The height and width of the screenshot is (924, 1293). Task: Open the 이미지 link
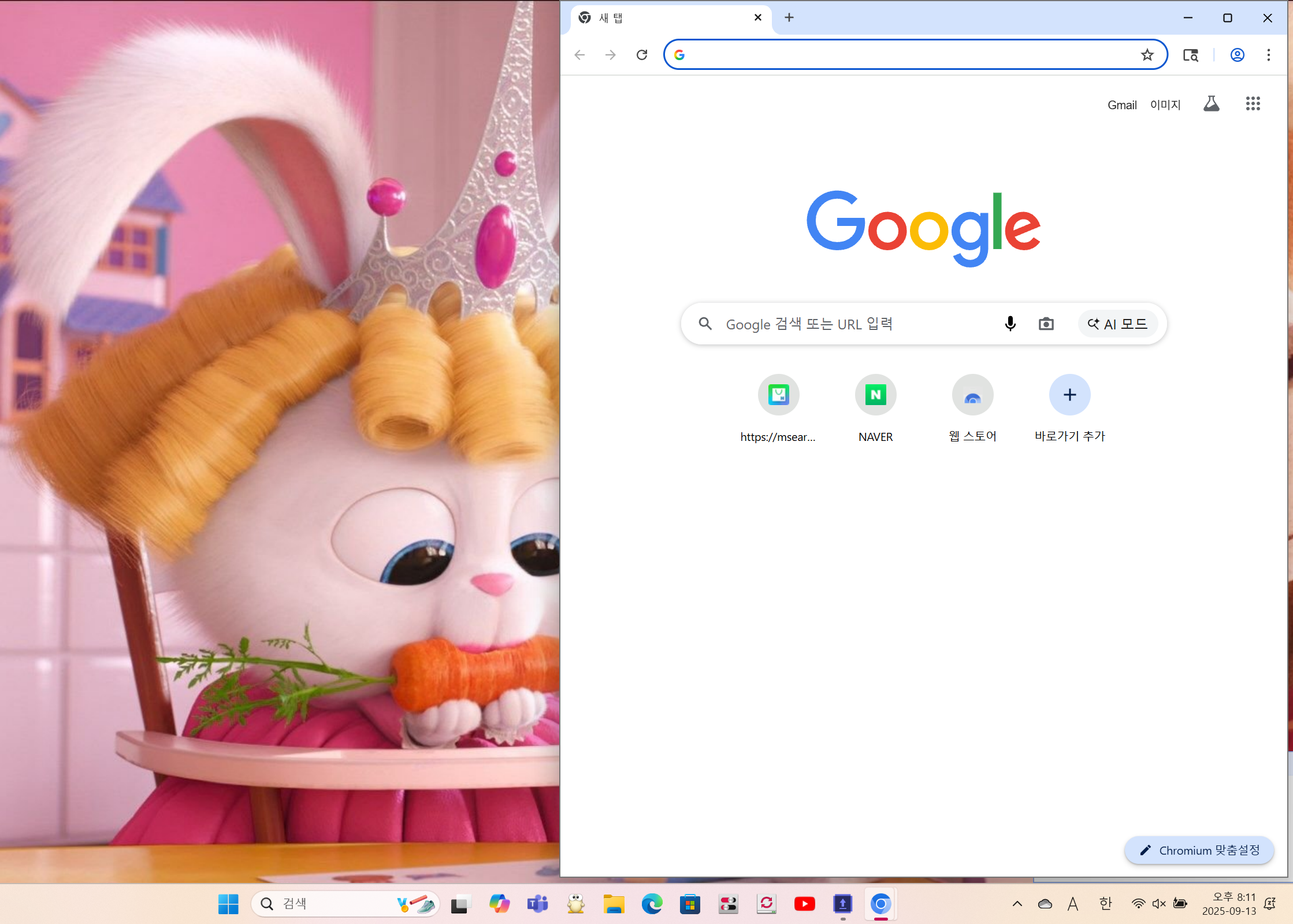tap(1165, 105)
